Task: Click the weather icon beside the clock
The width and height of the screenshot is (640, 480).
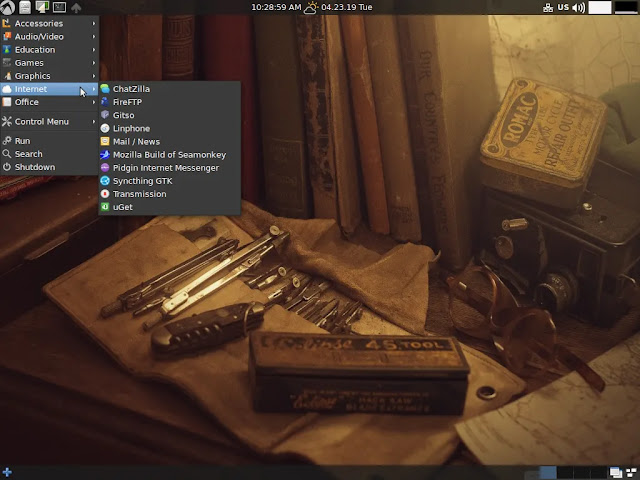Action: click(x=311, y=7)
